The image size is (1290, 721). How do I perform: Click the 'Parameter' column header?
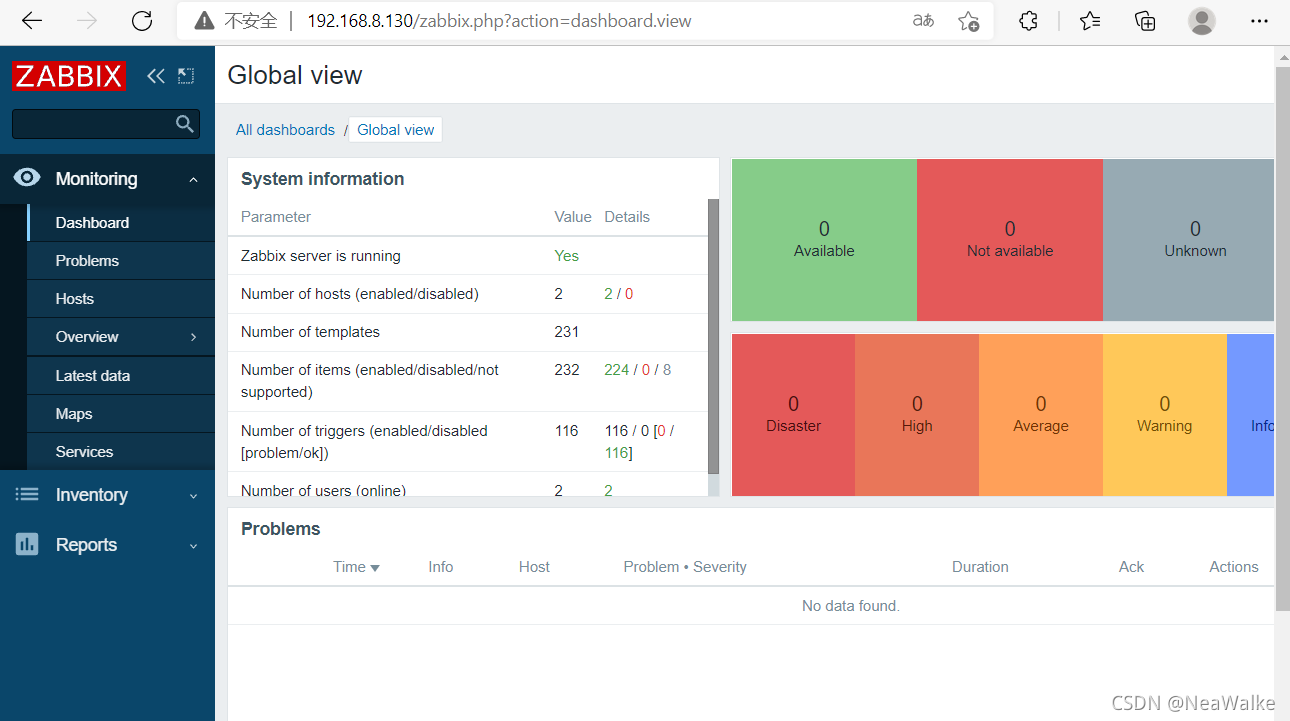[x=276, y=217]
